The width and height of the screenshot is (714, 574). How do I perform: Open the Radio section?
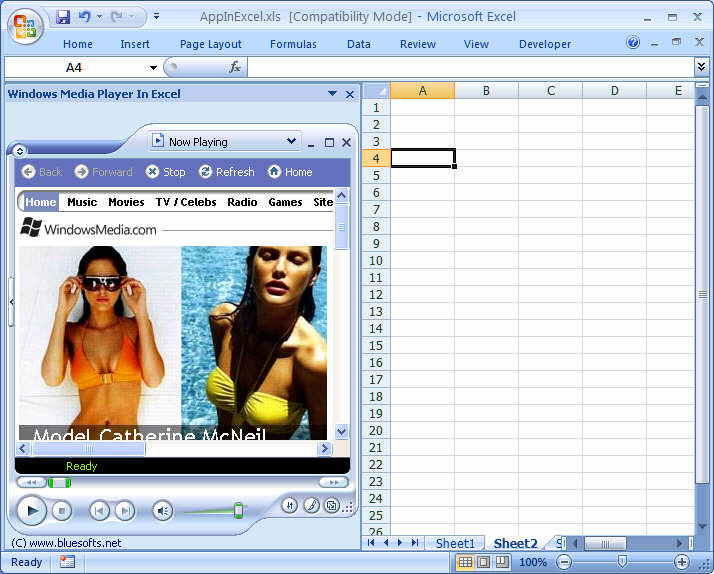tap(242, 202)
